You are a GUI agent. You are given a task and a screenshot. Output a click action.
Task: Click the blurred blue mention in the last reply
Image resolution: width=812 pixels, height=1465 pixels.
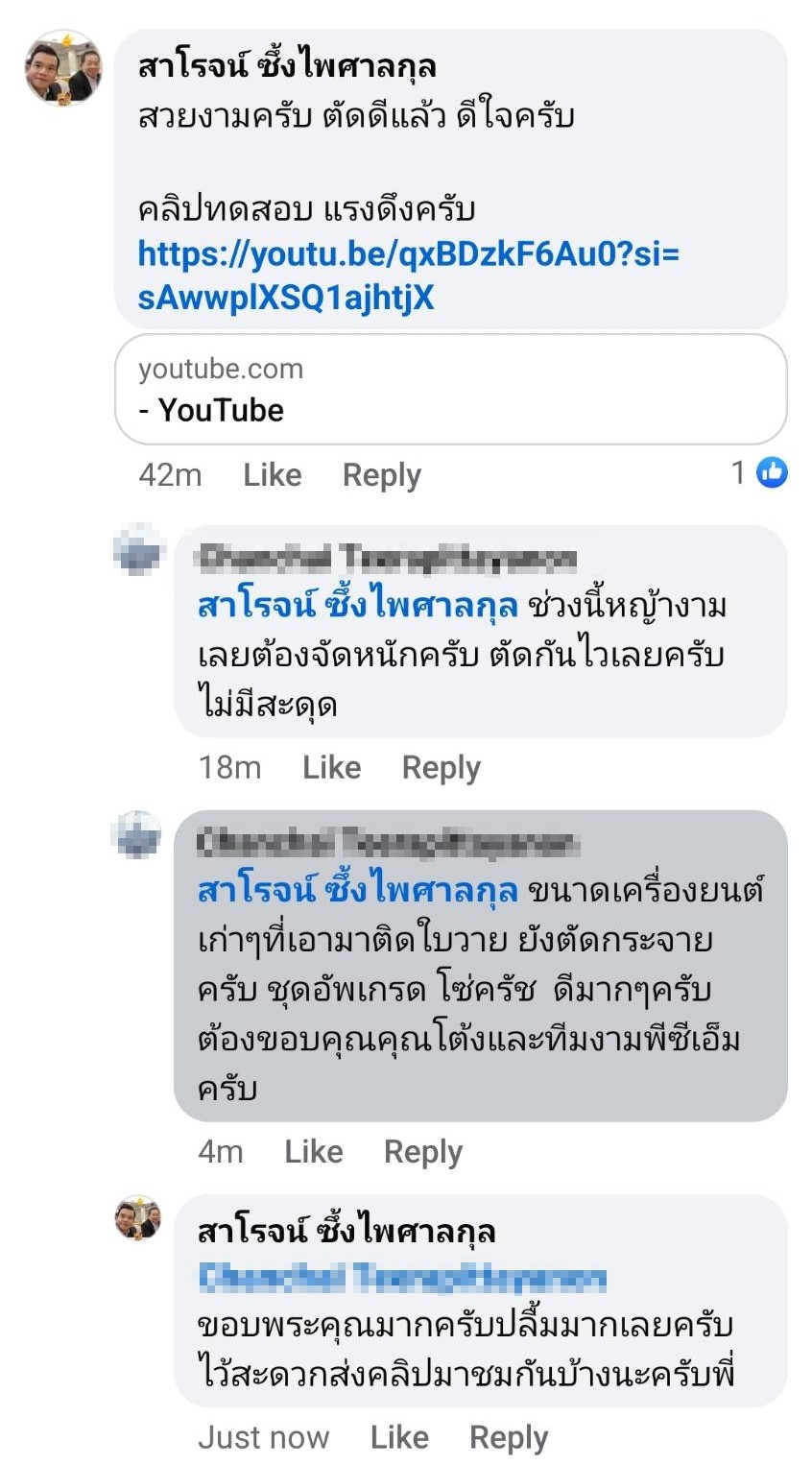tap(402, 1279)
